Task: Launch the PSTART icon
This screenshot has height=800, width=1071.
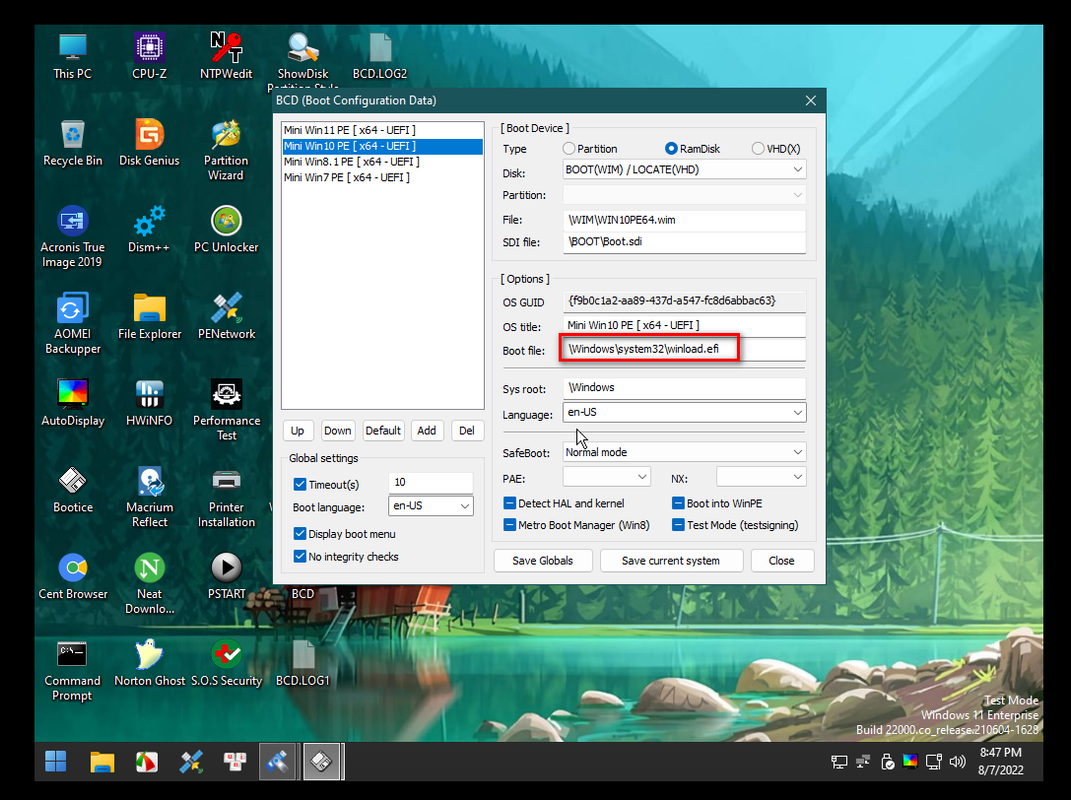Action: pyautogui.click(x=226, y=577)
